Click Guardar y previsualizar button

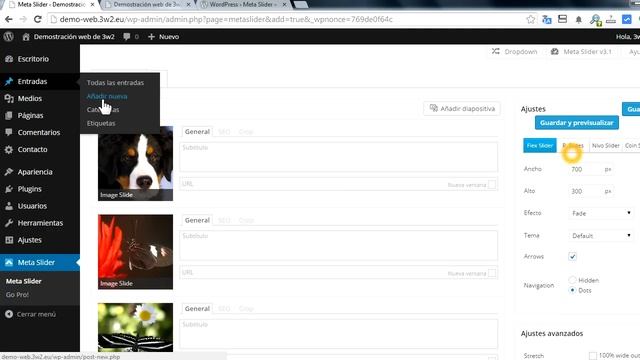pyautogui.click(x=577, y=122)
